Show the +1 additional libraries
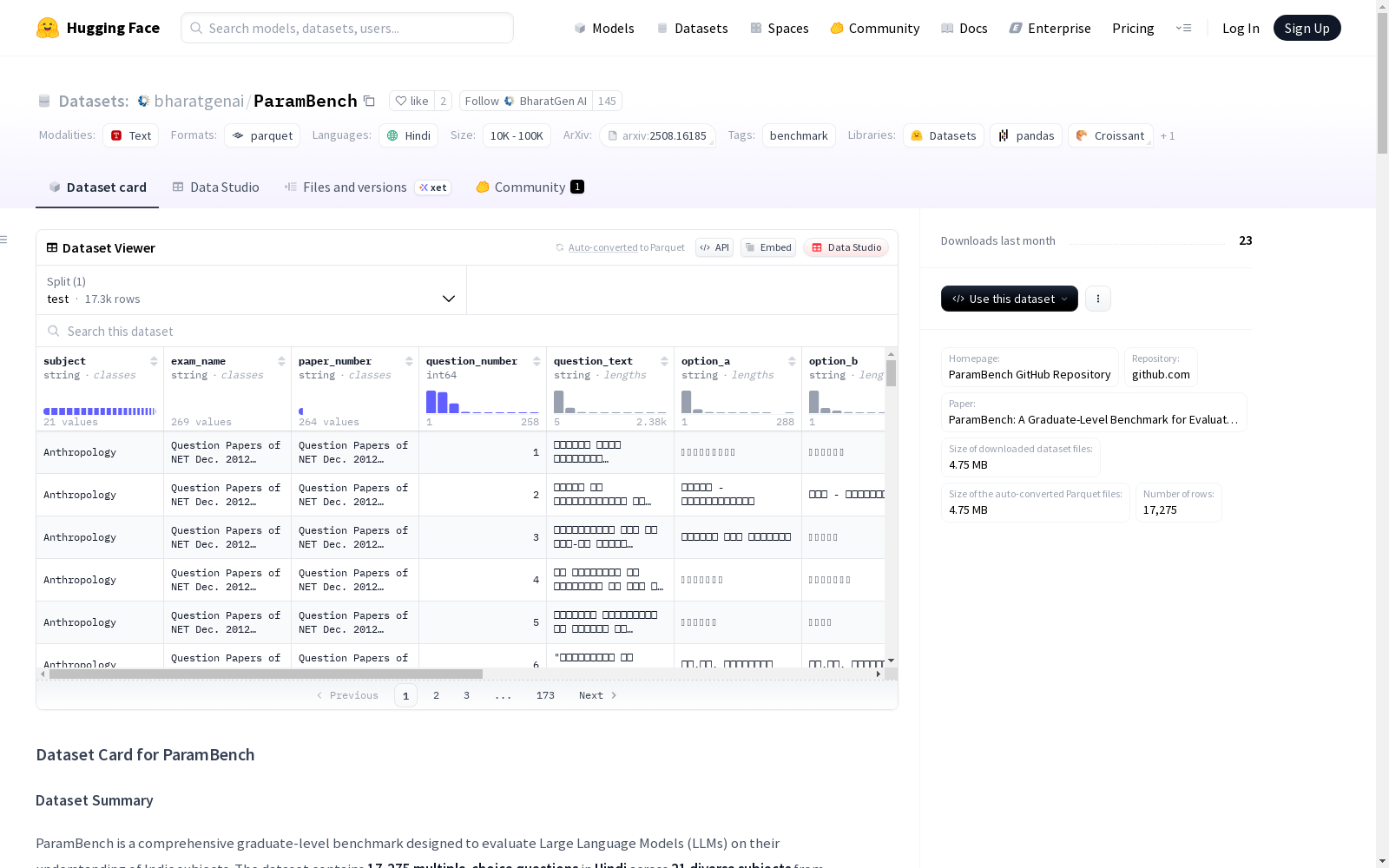This screenshot has width=1389, height=868. point(1168,136)
